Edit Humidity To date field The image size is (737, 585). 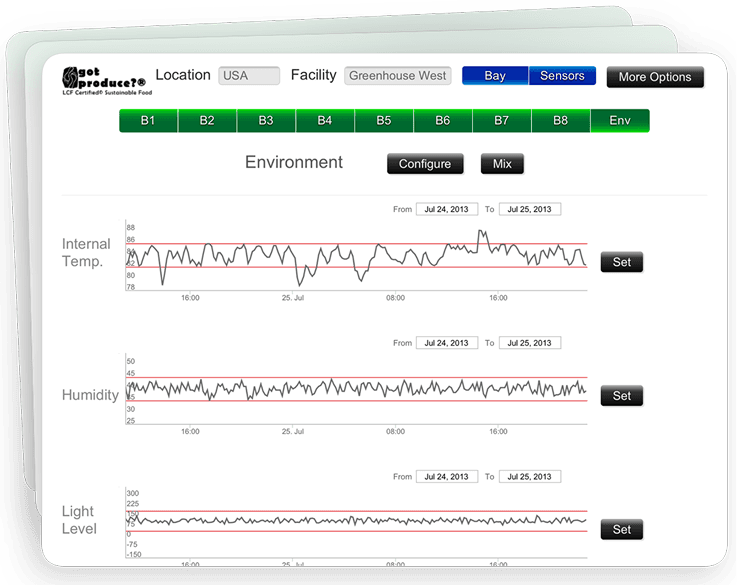[530, 343]
